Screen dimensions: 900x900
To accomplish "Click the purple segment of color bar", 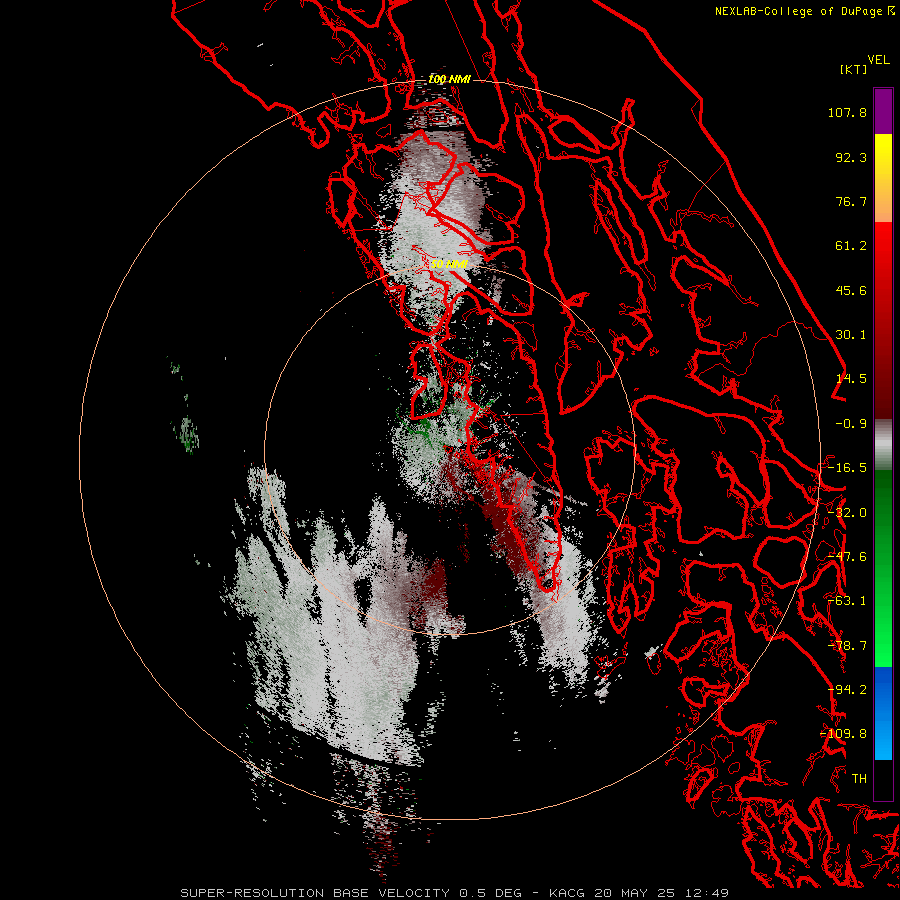I will (883, 111).
